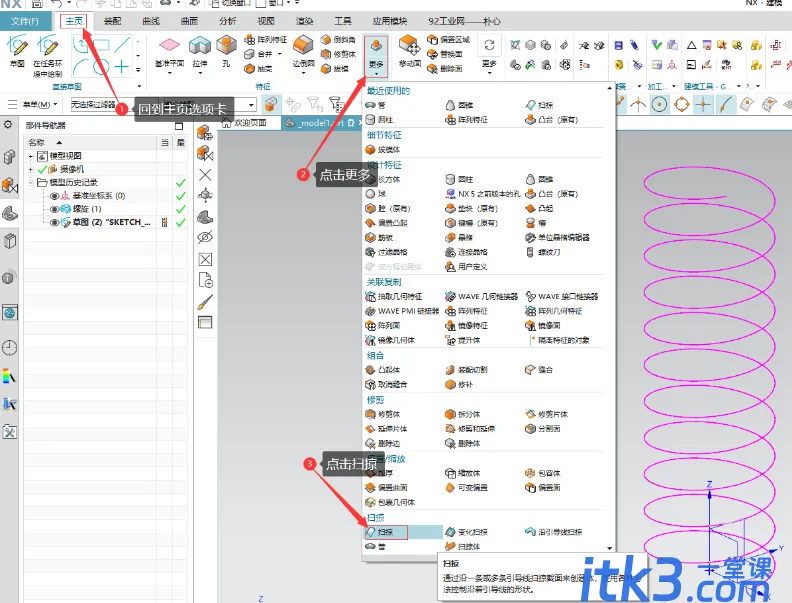Select 变化扫掠 in the menu
This screenshot has width=792, height=603.
[467, 532]
